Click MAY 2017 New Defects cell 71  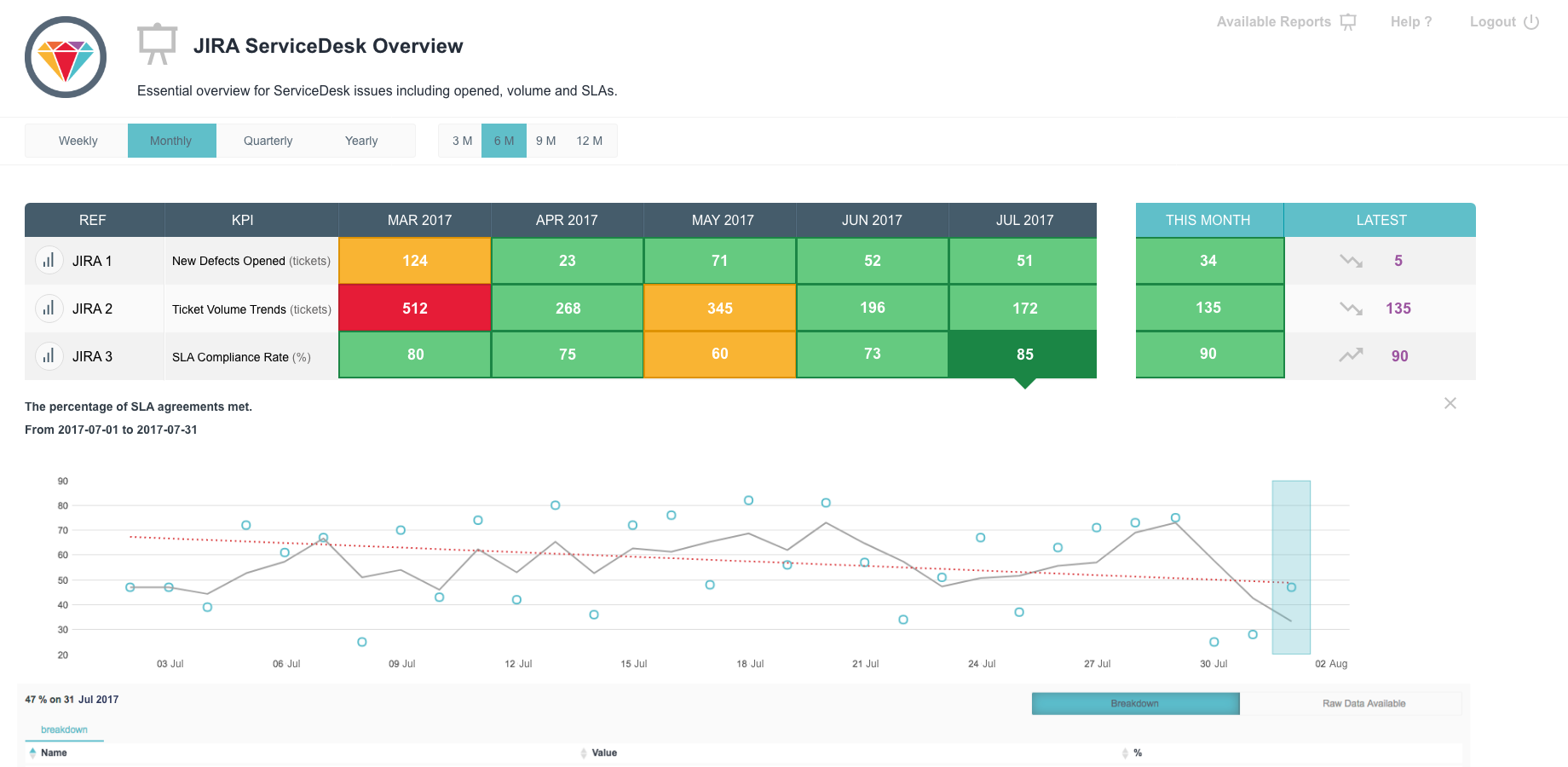tap(720, 261)
